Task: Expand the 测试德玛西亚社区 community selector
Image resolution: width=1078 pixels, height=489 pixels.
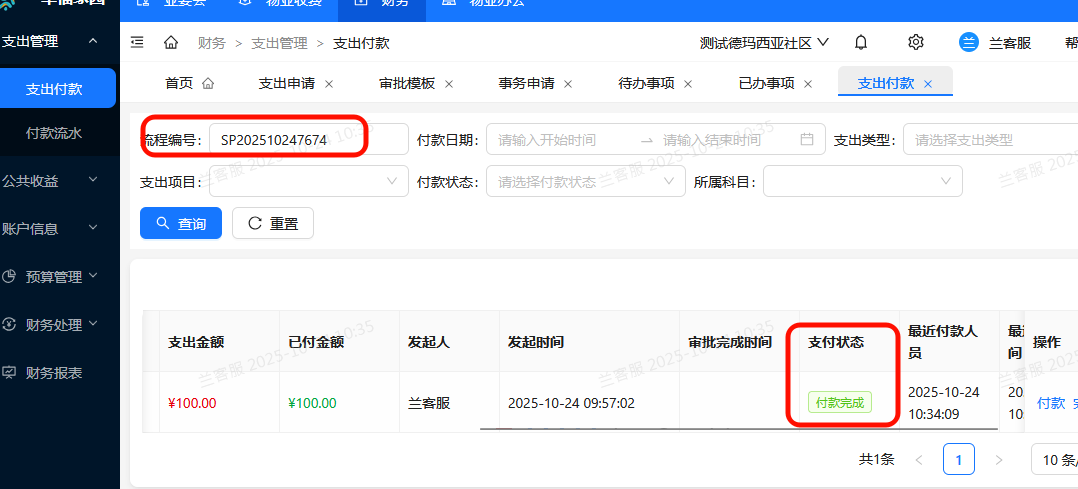Action: pos(764,42)
